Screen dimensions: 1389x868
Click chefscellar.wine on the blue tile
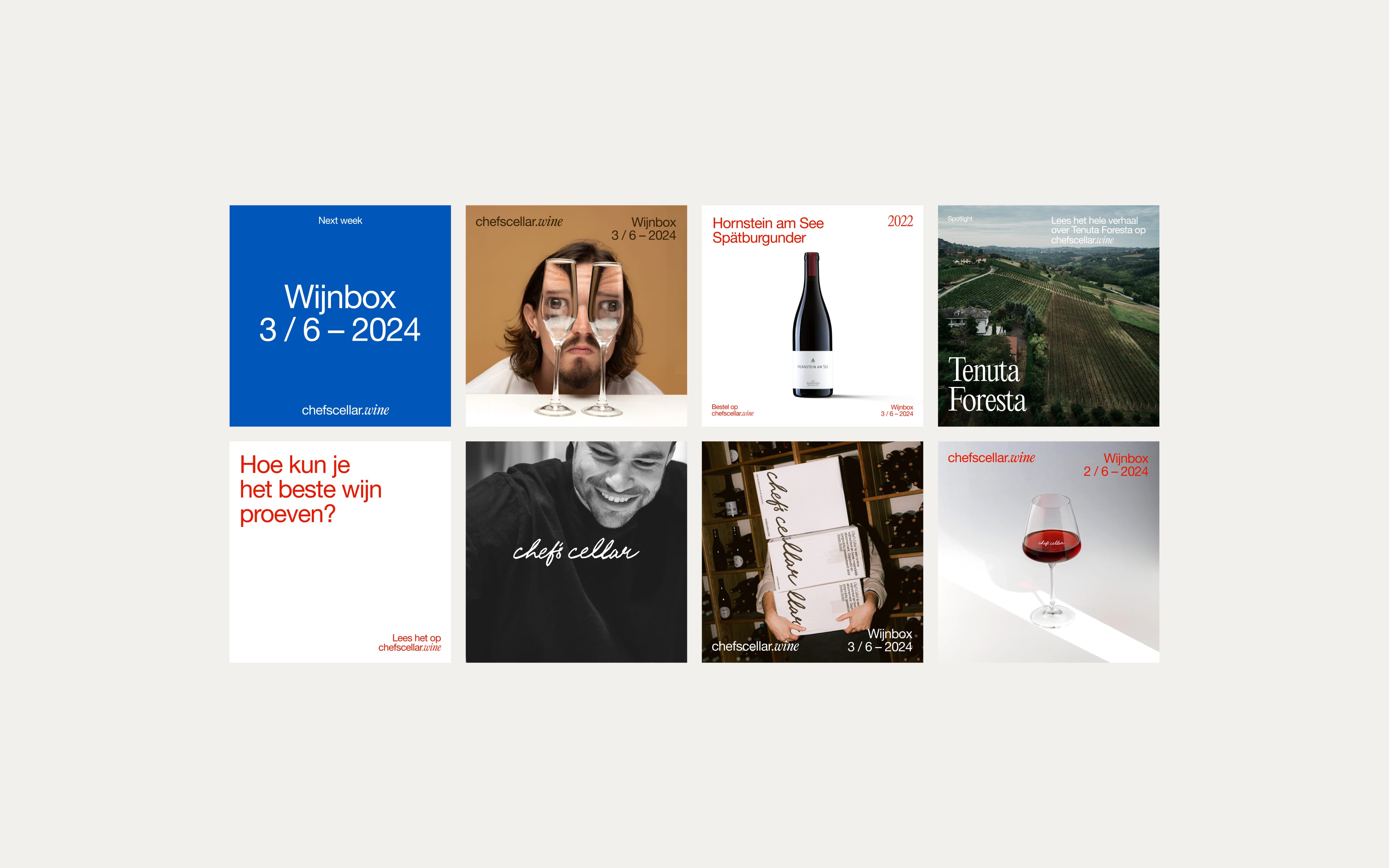coord(345,410)
